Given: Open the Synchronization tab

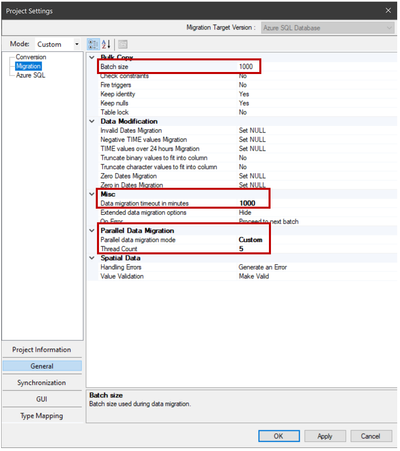Looking at the screenshot, I should [x=42, y=383].
